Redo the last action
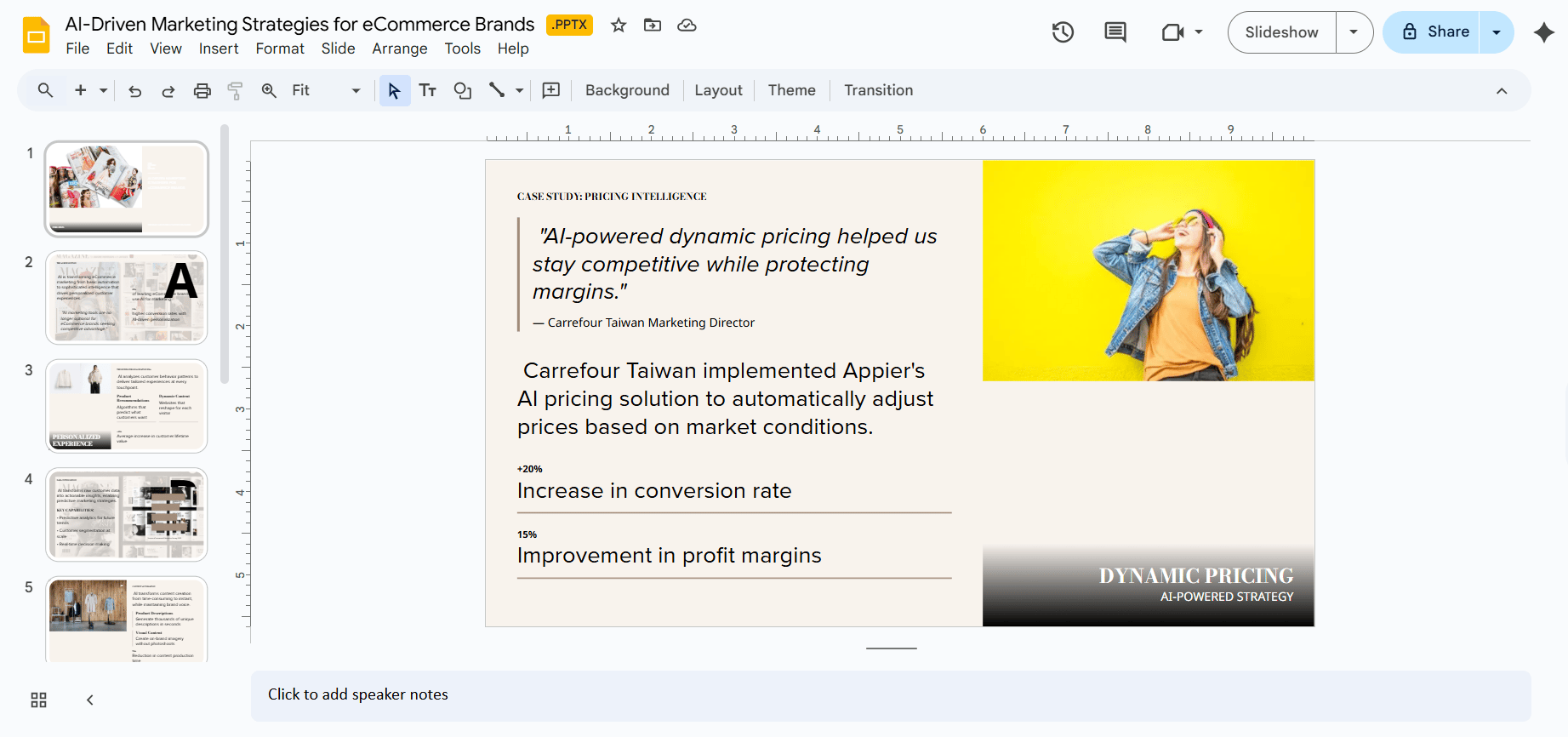 tap(168, 90)
